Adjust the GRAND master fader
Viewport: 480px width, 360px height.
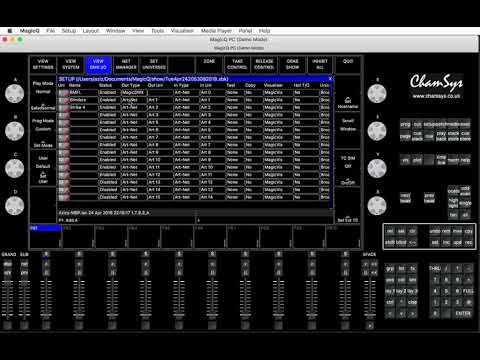tap(8, 299)
